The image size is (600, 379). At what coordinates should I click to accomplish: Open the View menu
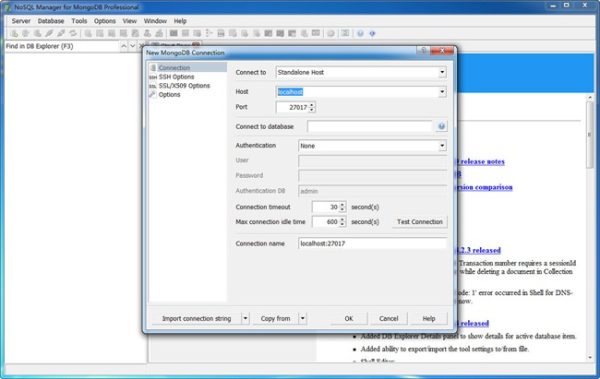[130, 21]
